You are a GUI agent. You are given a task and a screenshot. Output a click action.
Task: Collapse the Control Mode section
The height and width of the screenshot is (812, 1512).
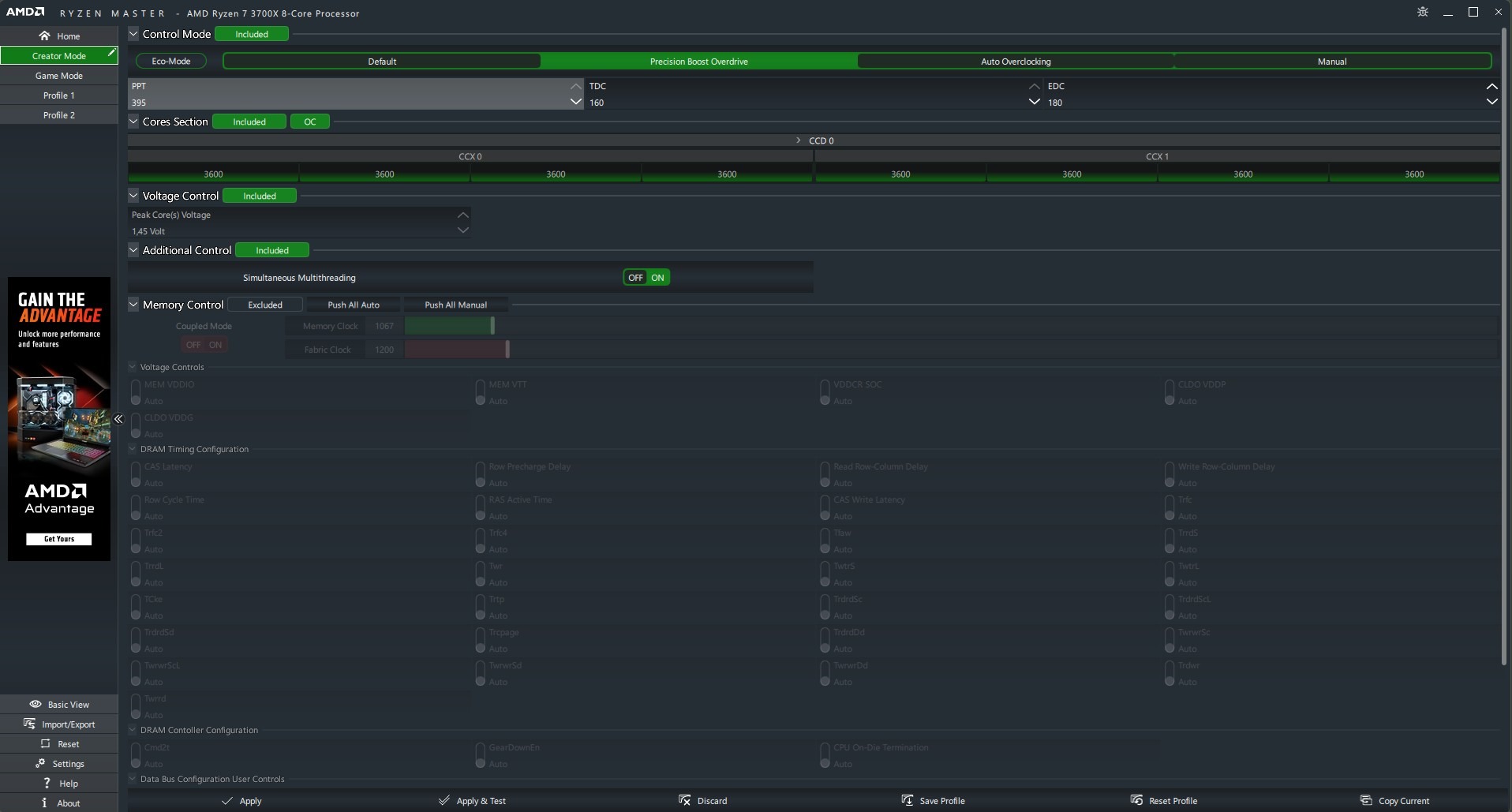click(133, 34)
